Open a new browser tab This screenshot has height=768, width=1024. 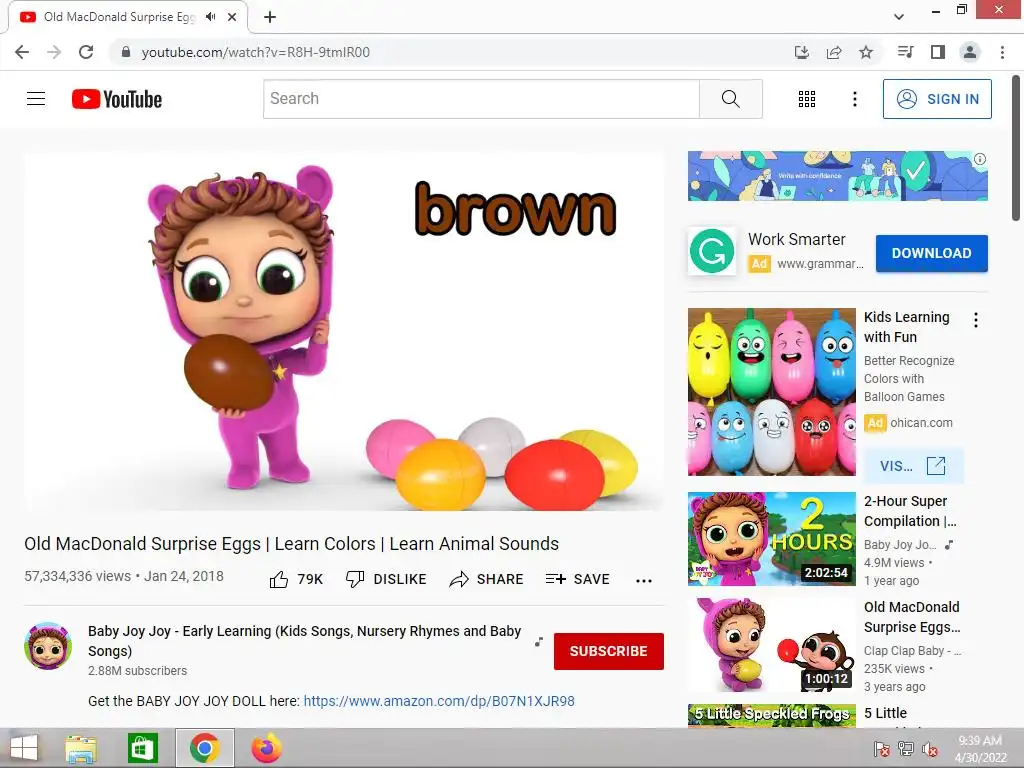pos(270,17)
